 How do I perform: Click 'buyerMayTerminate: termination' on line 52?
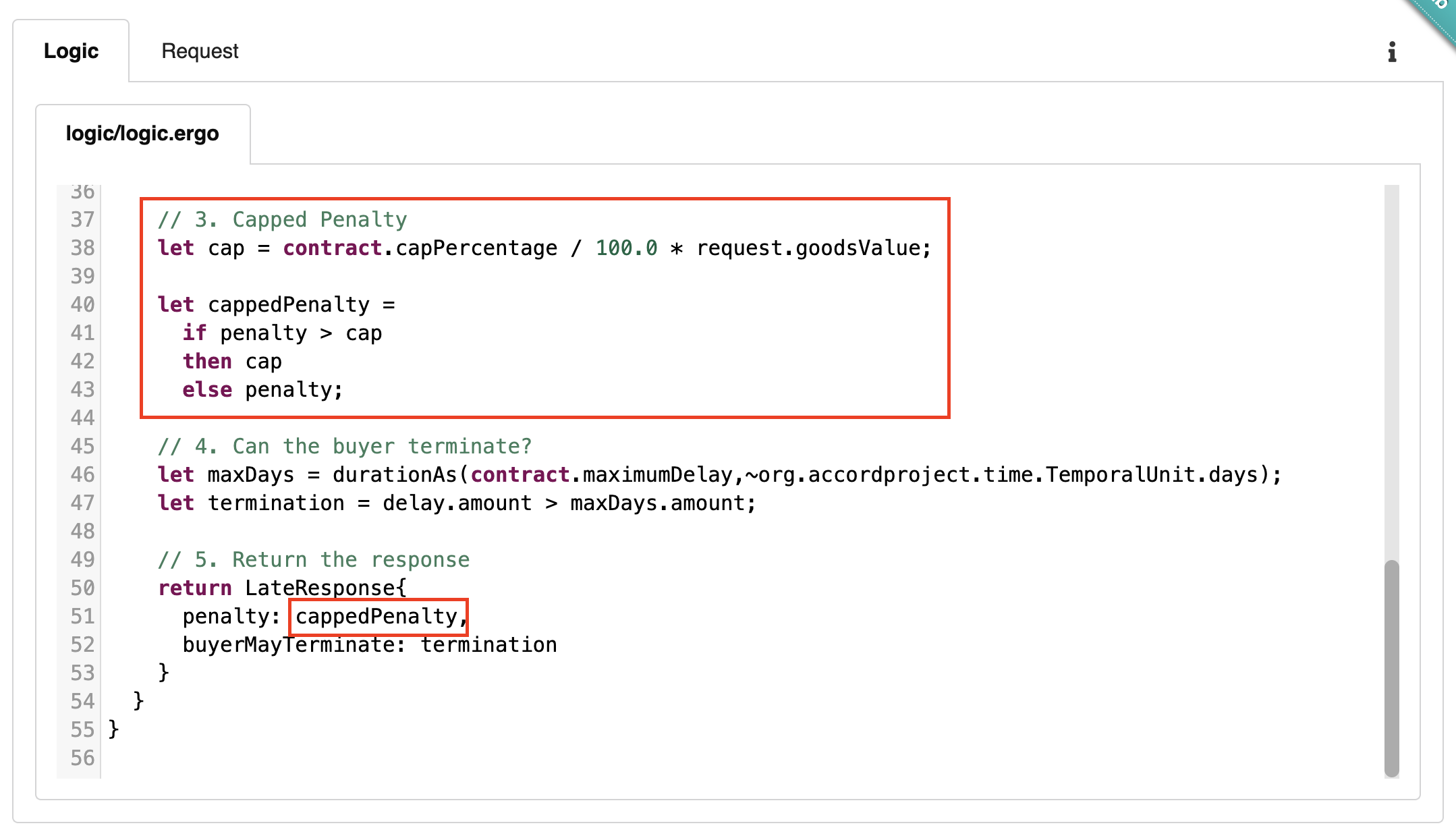coord(370,644)
